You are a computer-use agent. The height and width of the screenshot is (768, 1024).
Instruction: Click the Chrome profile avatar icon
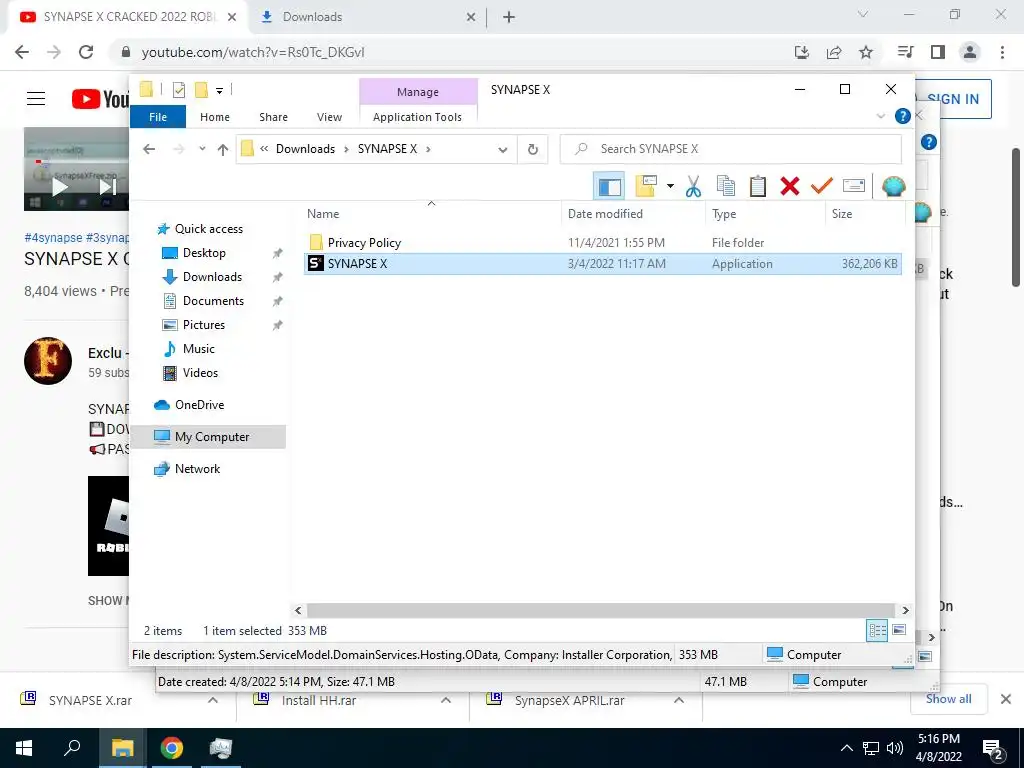[x=970, y=52]
